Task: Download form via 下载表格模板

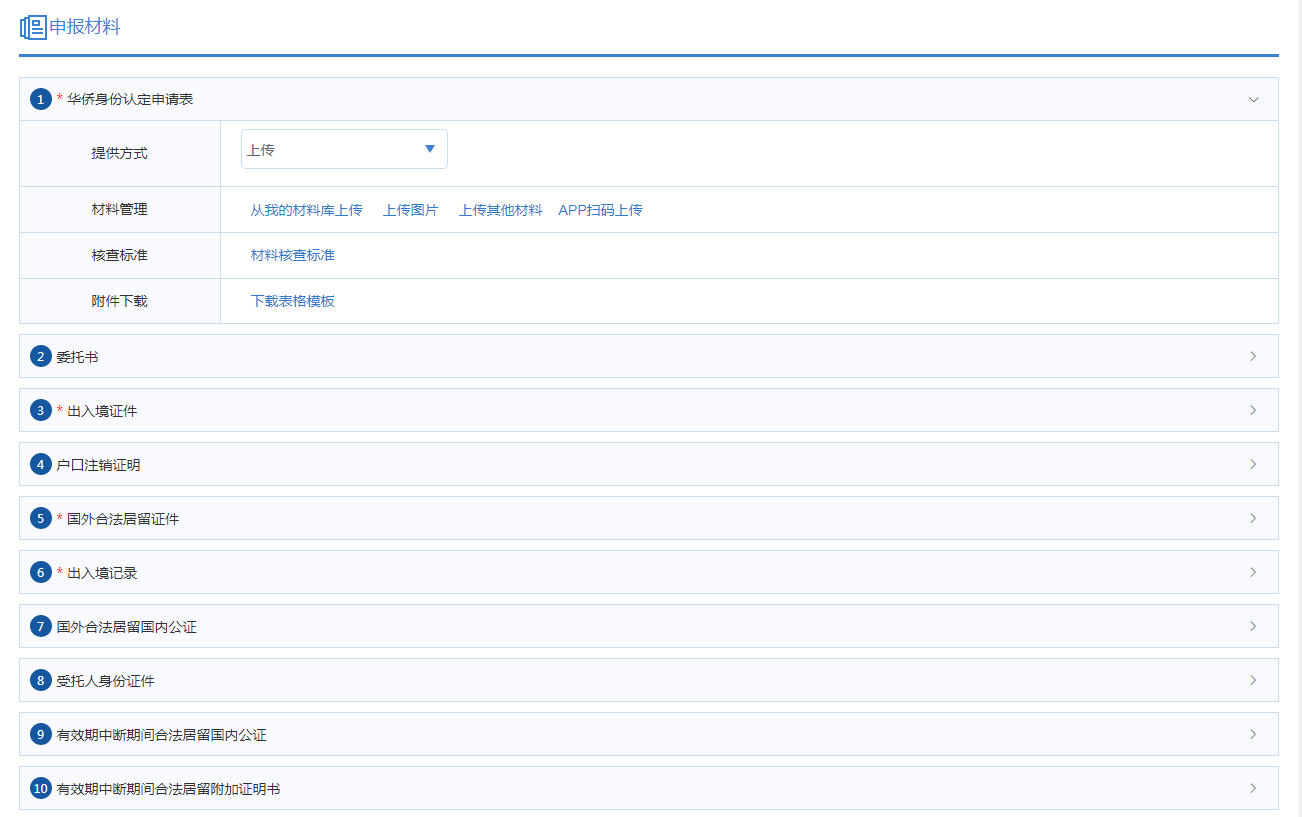Action: [x=292, y=301]
